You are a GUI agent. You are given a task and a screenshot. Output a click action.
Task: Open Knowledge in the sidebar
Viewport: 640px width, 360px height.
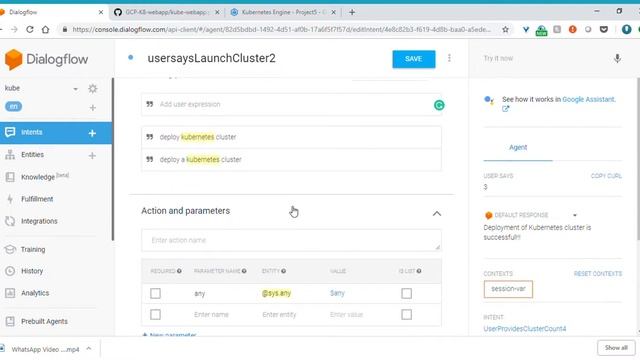(x=38, y=177)
